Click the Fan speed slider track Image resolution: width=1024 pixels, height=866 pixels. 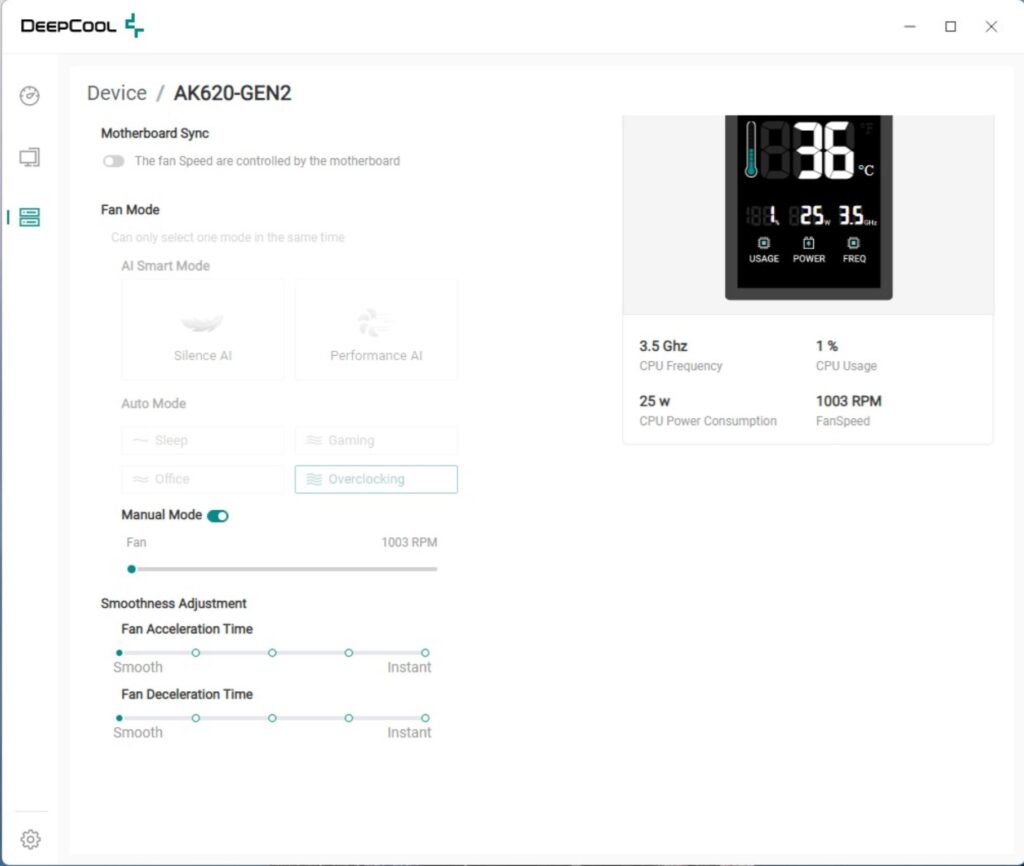click(x=285, y=569)
